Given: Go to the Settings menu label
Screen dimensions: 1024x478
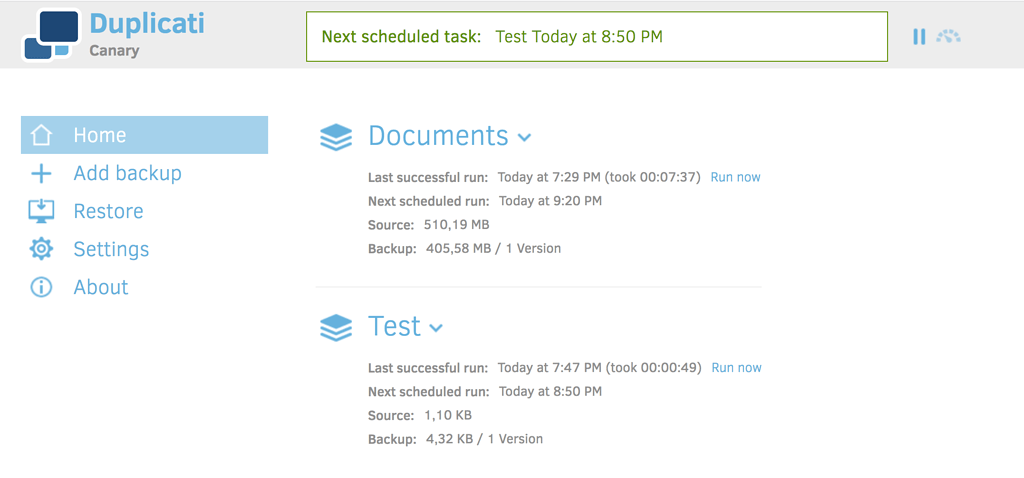Looking at the screenshot, I should 111,249.
